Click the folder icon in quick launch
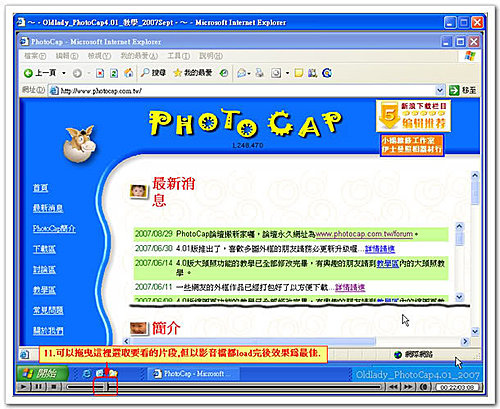 tap(113, 373)
